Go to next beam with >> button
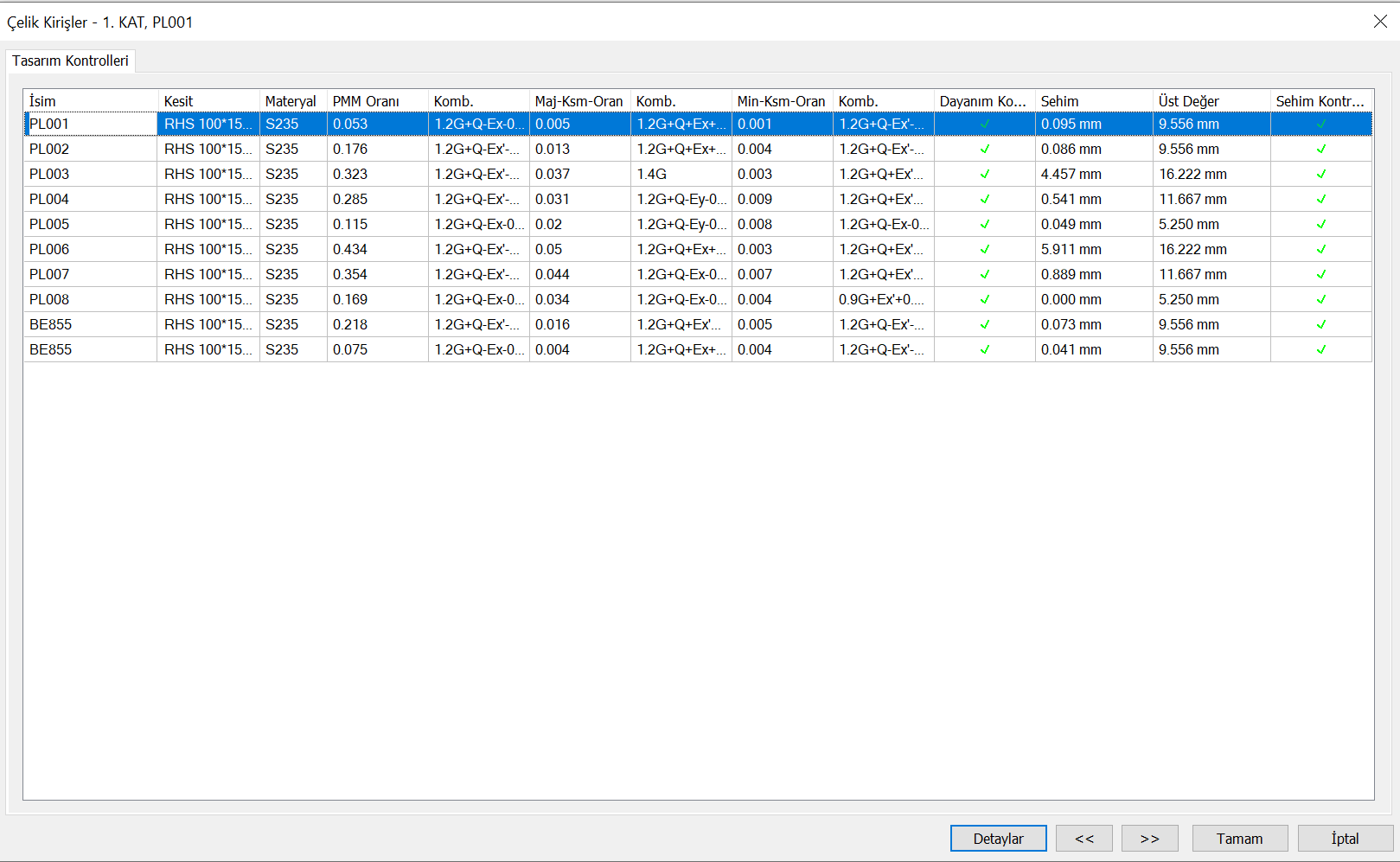This screenshot has width=1400, height=862. point(1149,839)
